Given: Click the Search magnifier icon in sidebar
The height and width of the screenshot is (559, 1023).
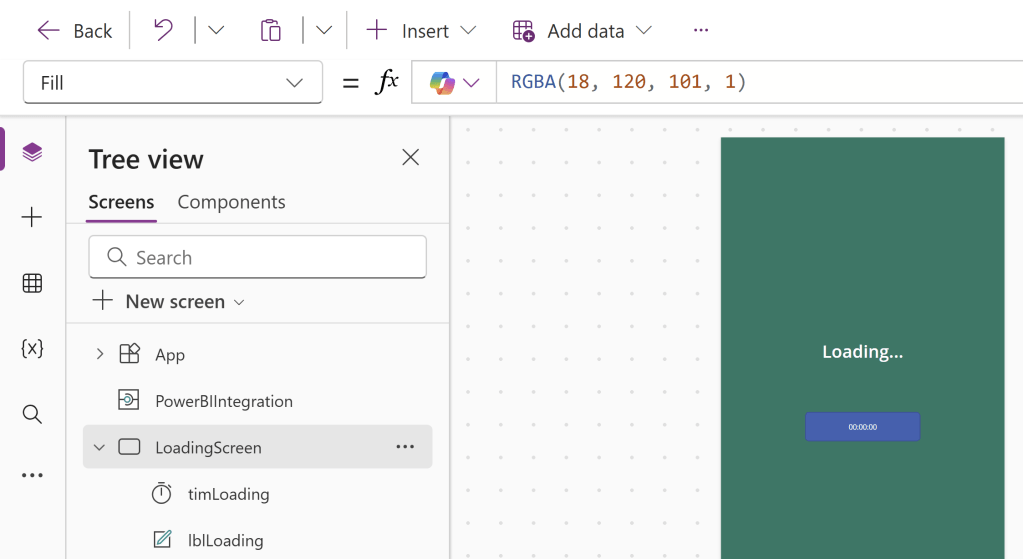Looking at the screenshot, I should point(32,414).
